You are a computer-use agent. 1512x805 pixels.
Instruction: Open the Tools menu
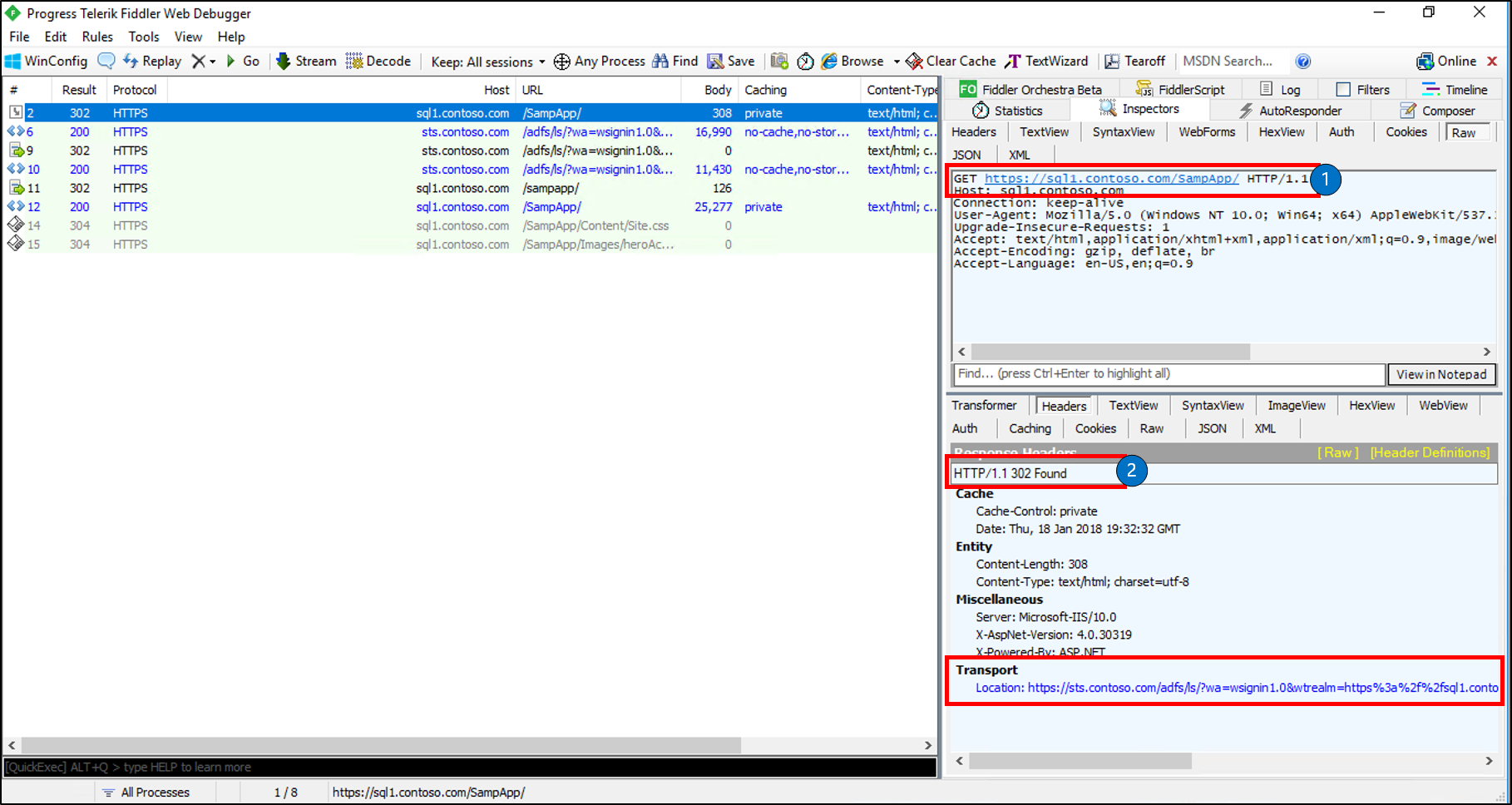pos(144,37)
